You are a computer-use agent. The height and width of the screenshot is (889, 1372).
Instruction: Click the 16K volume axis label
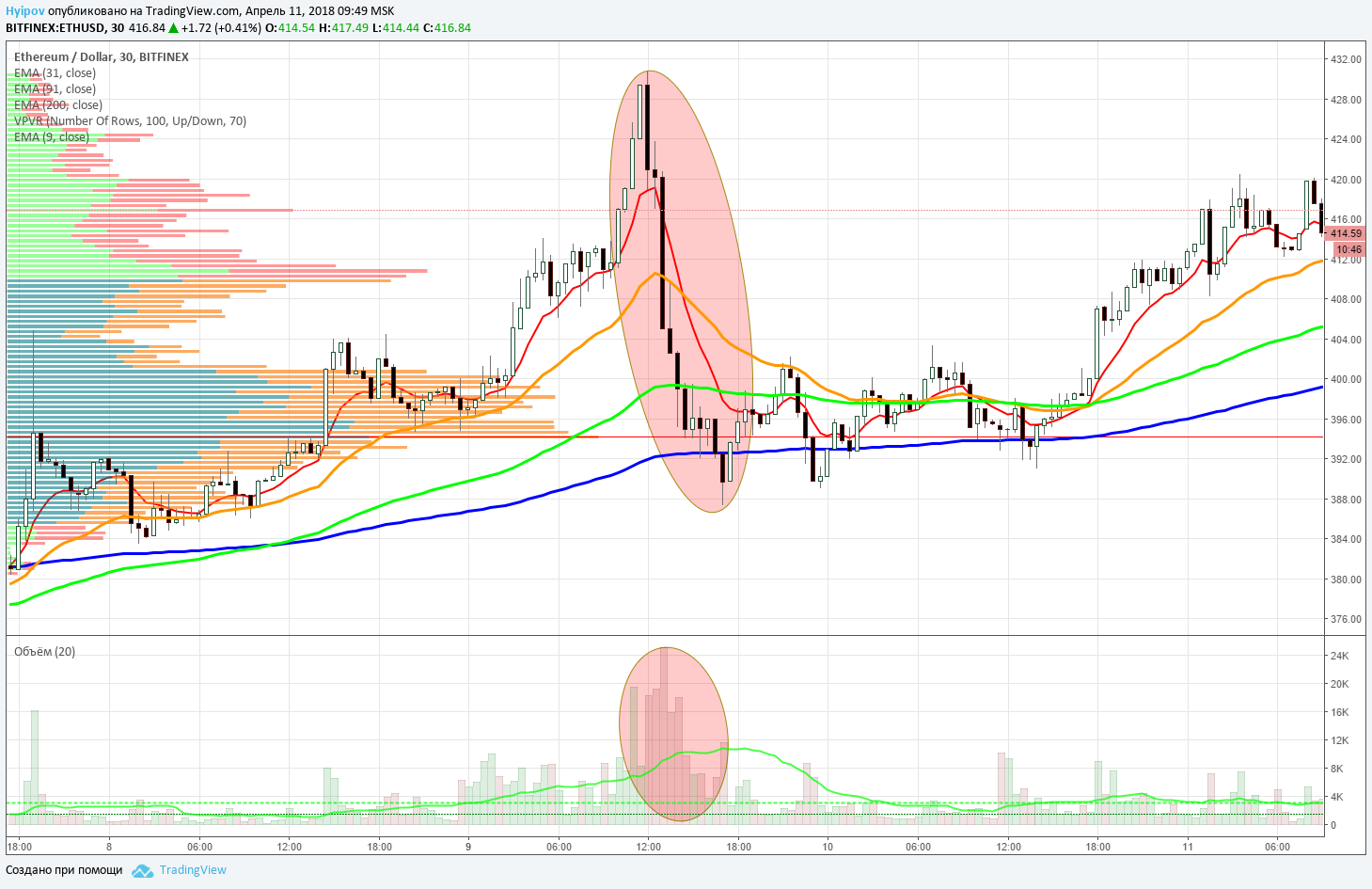(1339, 712)
